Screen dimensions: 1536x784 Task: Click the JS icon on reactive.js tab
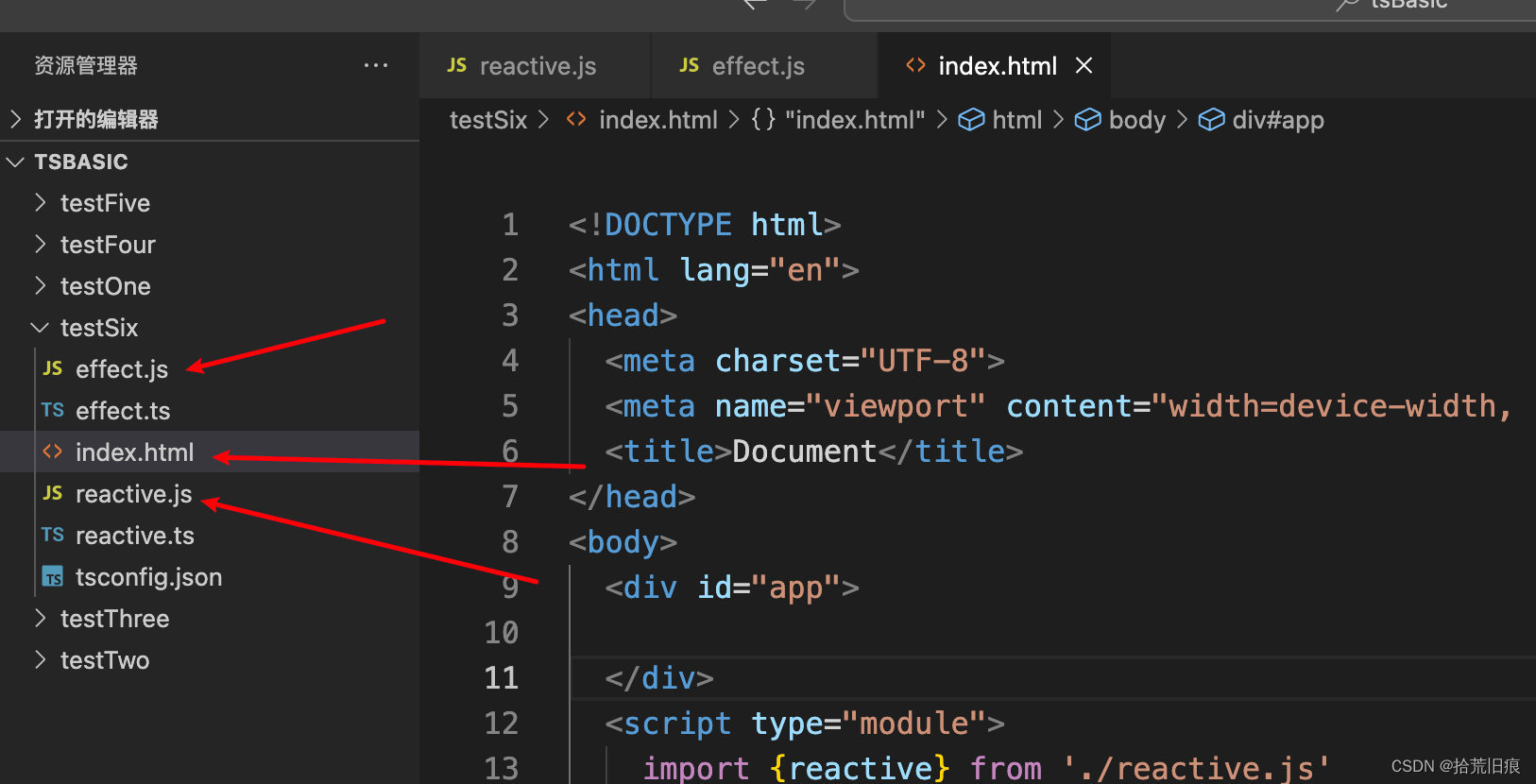(x=457, y=65)
